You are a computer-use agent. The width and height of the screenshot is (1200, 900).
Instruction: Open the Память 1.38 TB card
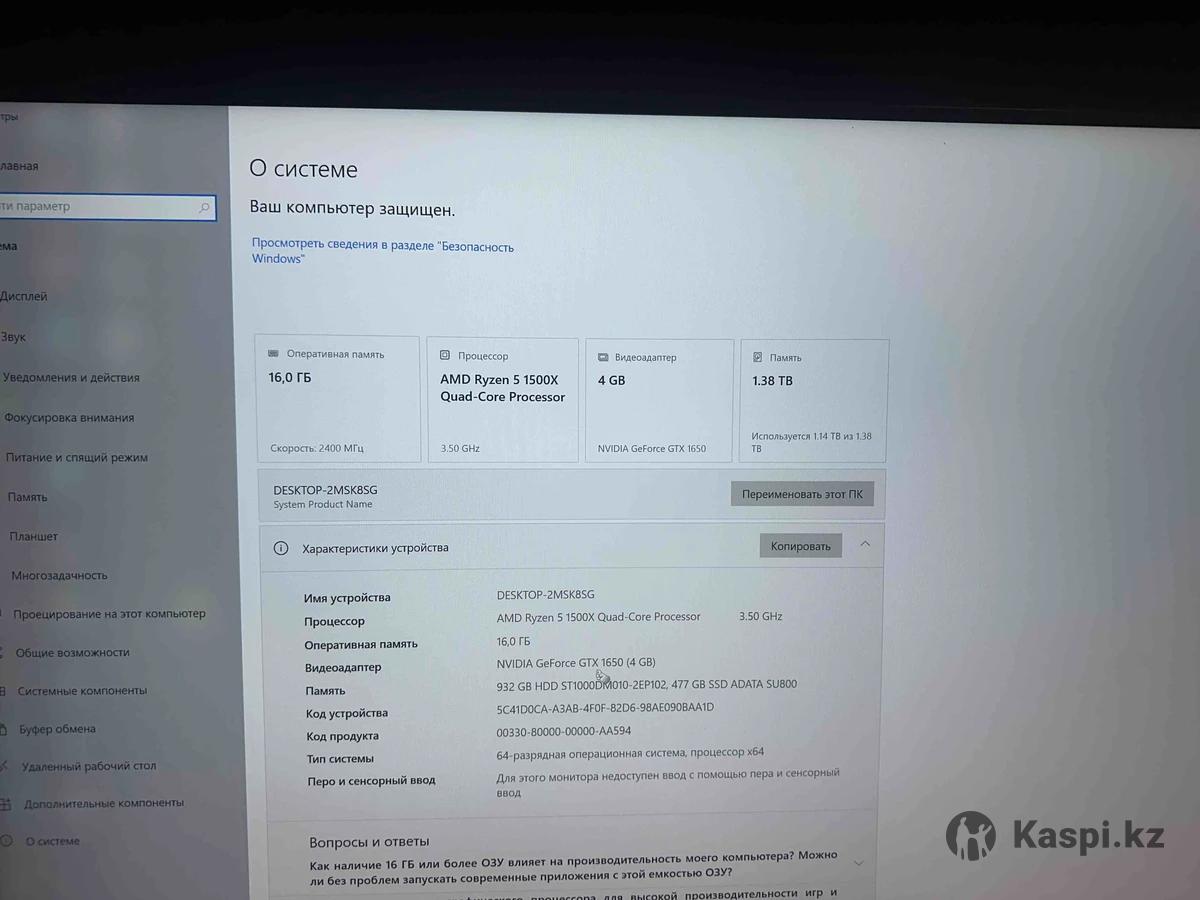click(x=814, y=401)
